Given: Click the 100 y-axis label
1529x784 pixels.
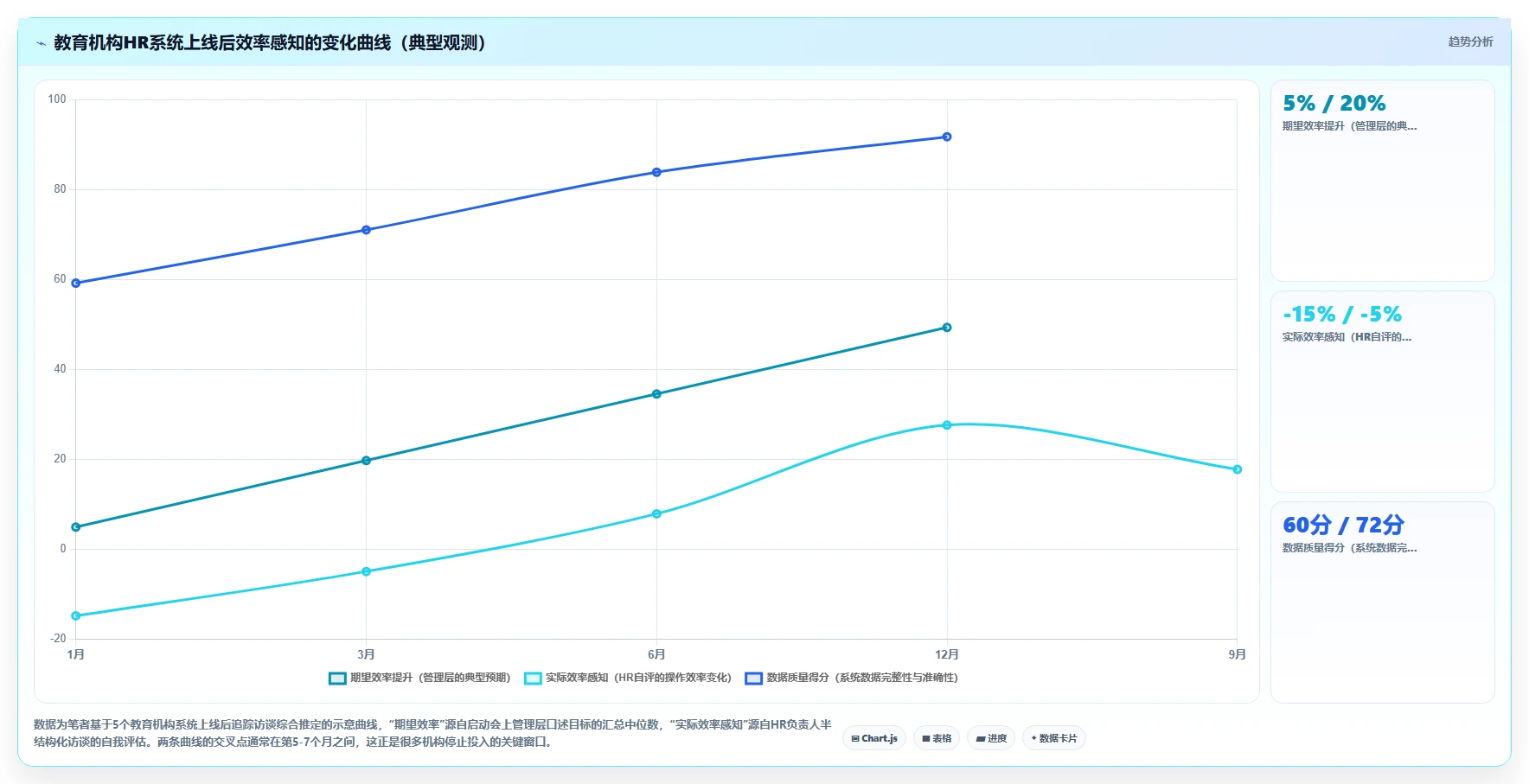Looking at the screenshot, I should [57, 99].
